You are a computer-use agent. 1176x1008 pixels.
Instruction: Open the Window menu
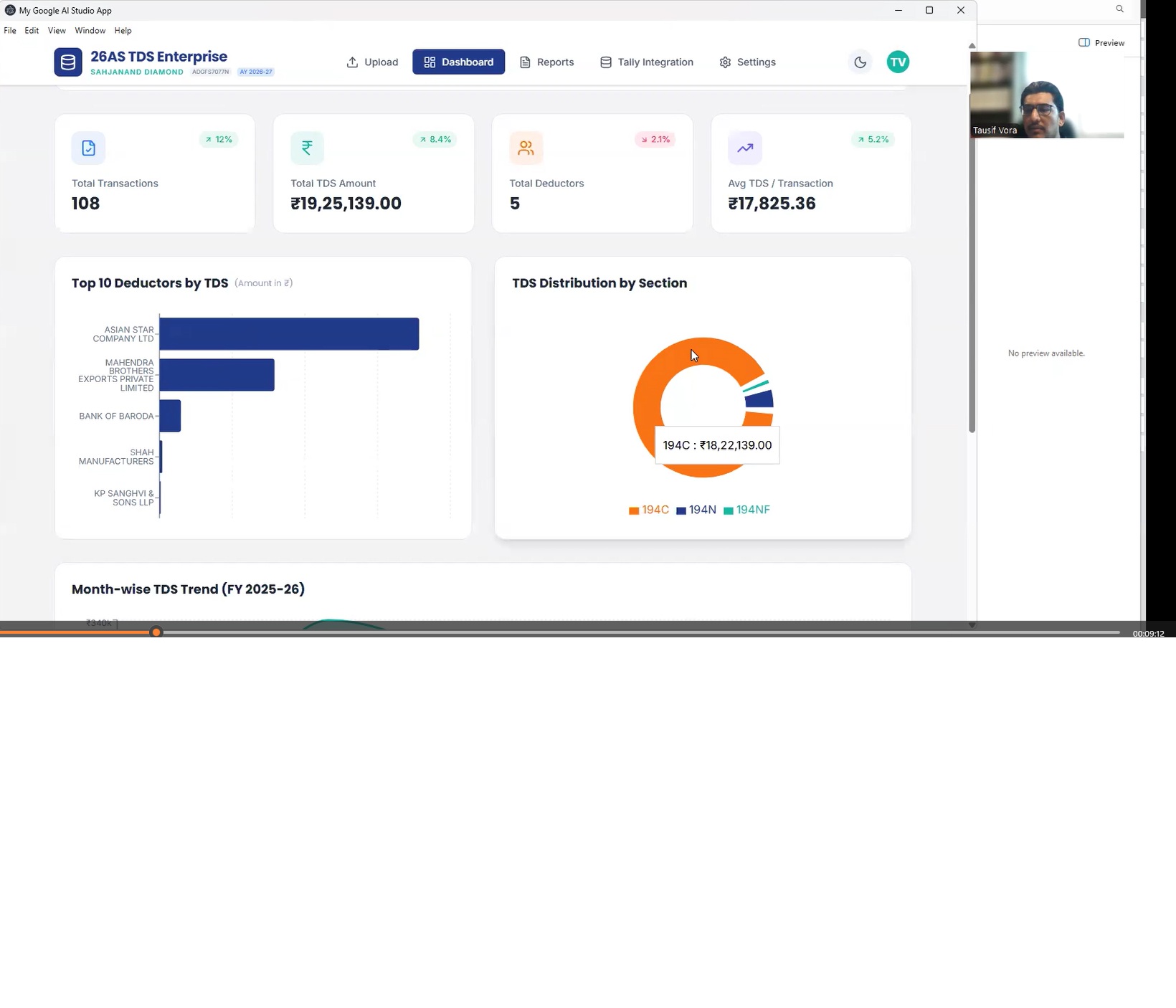(x=90, y=31)
